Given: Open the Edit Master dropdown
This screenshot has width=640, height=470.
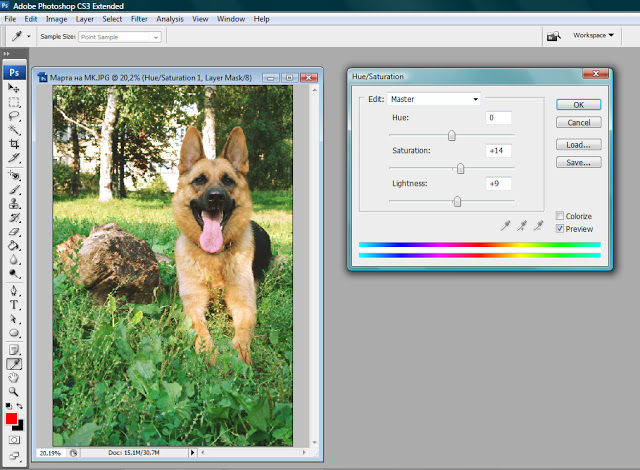Looking at the screenshot, I should [435, 99].
